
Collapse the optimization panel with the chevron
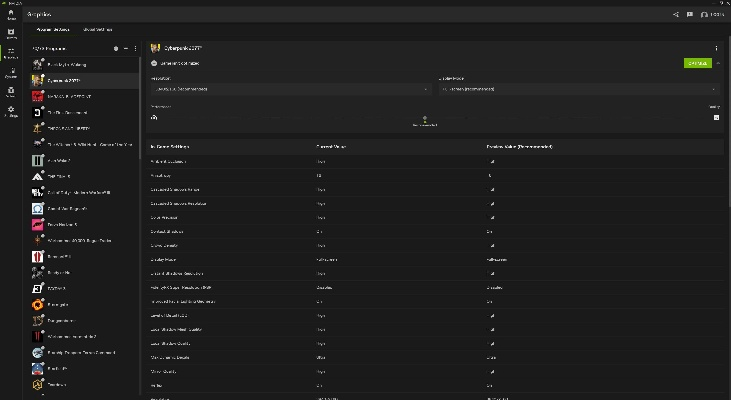tap(718, 63)
